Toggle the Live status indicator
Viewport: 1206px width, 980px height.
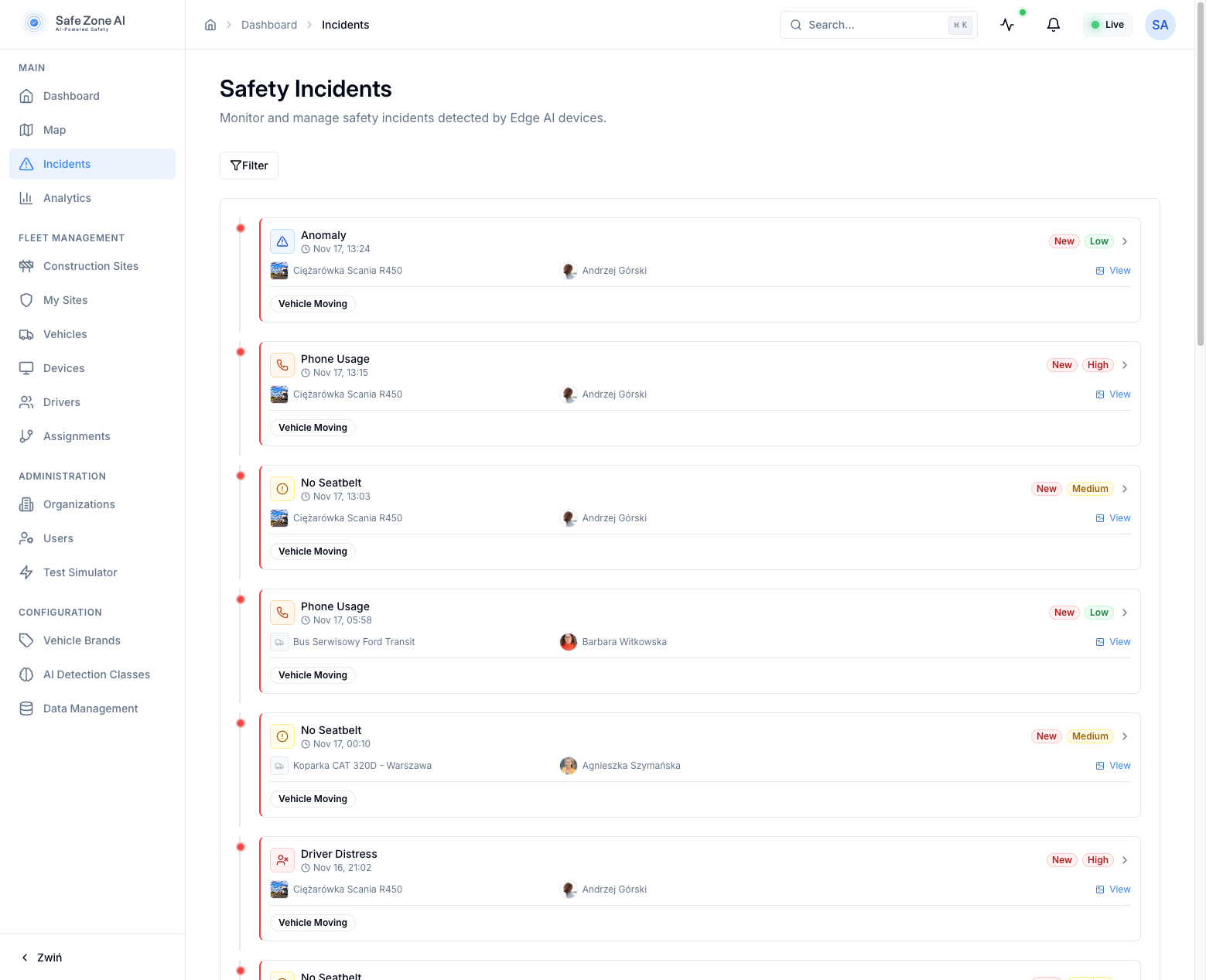tap(1107, 24)
